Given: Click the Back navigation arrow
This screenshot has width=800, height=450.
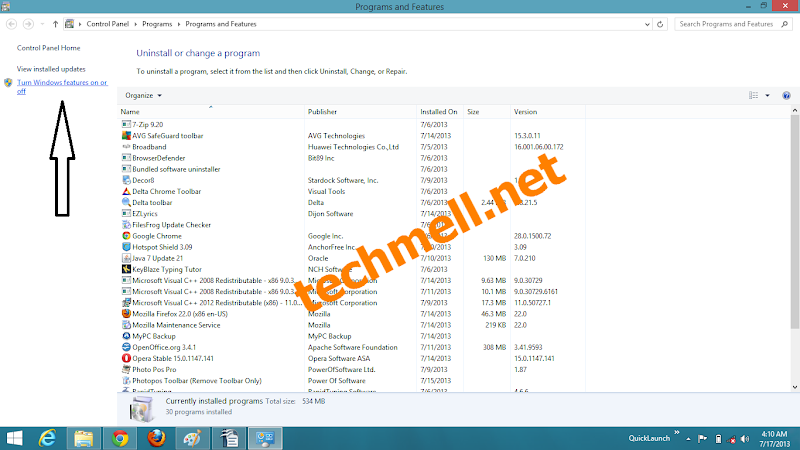Looking at the screenshot, I should pos(11,24).
